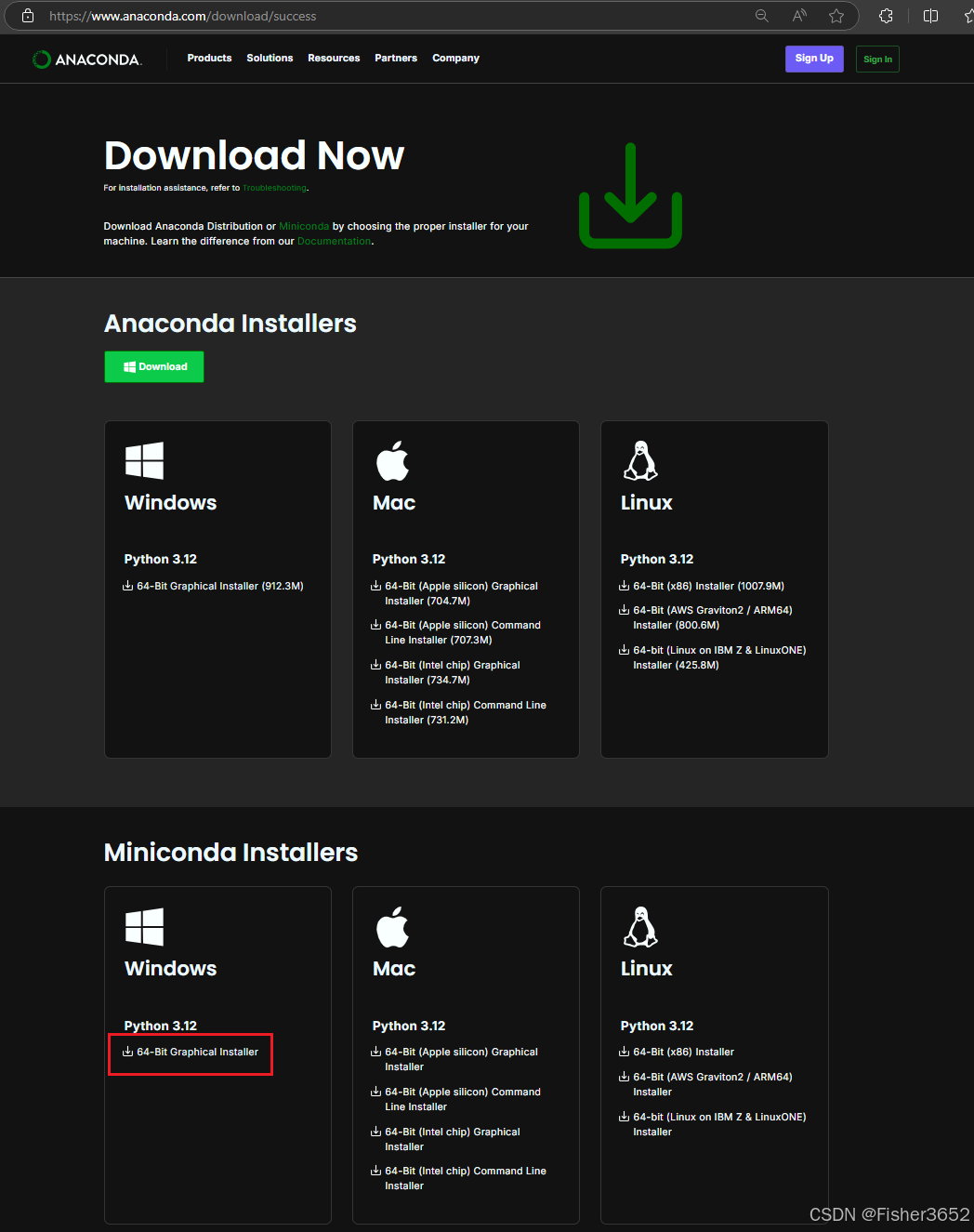974x1232 pixels.
Task: Download Miniconda Linux on IBM Z Installer
Action: tap(713, 1124)
